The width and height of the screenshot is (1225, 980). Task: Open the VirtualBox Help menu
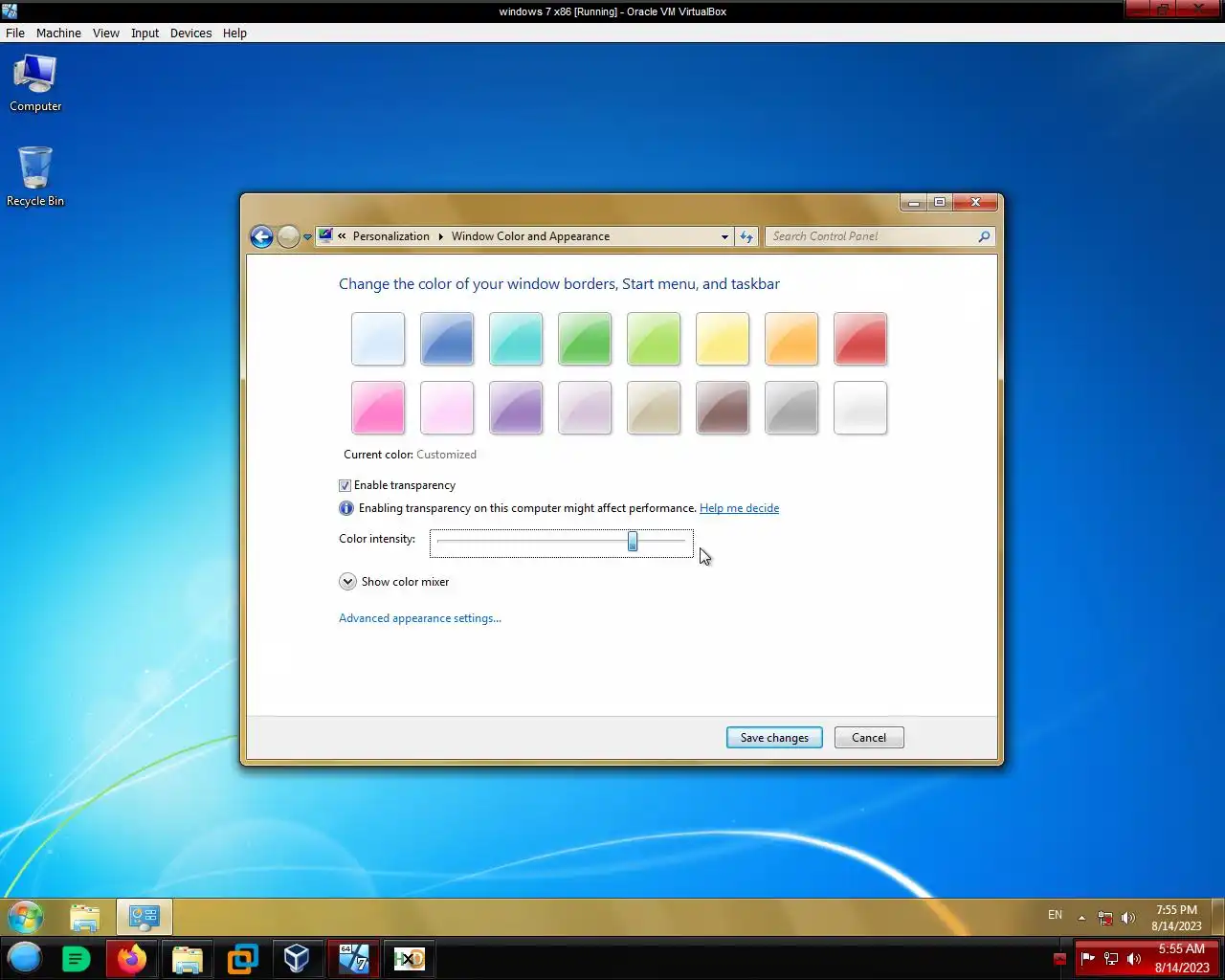click(x=234, y=33)
